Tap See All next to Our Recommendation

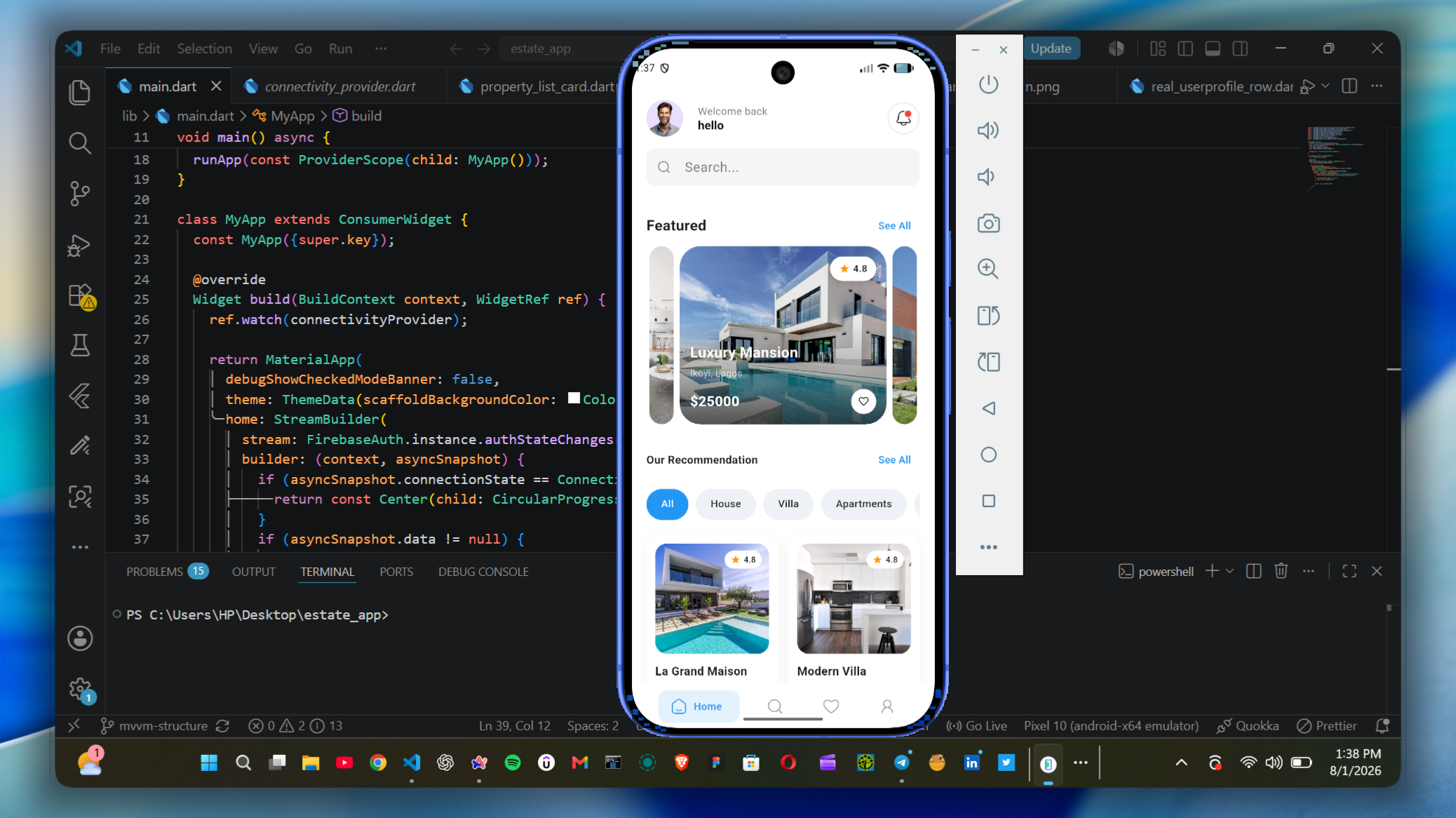[894, 460]
